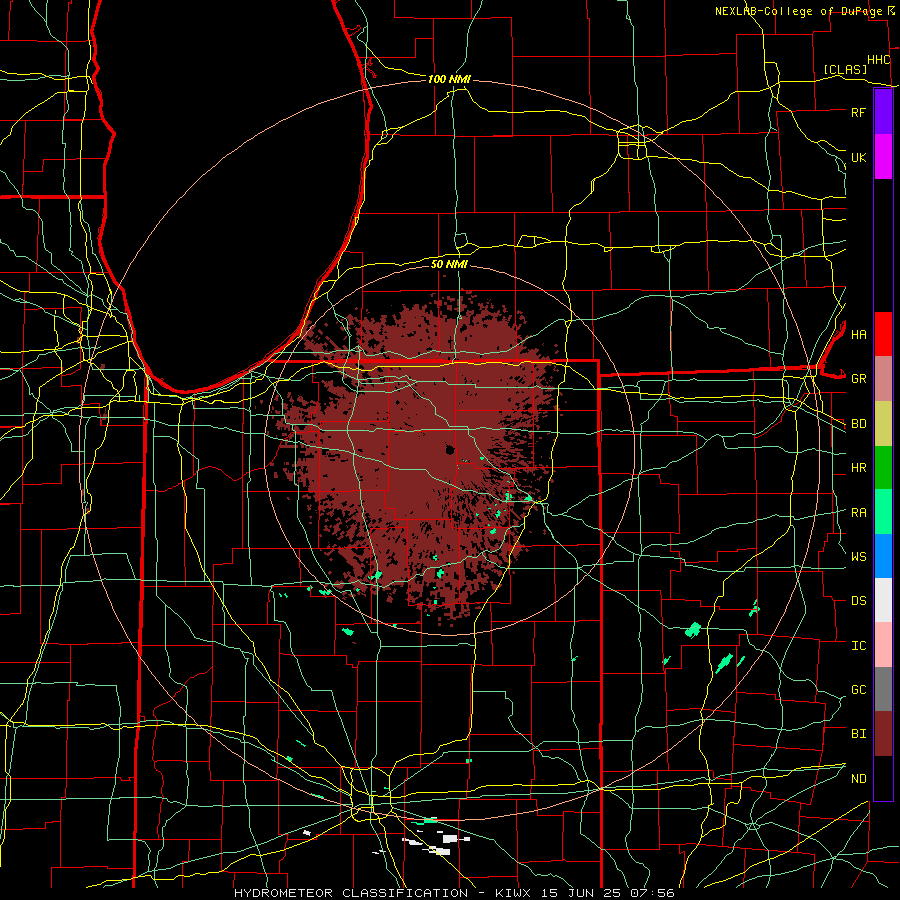Click the UK legend label
Screen dimensions: 900x900
858,157
